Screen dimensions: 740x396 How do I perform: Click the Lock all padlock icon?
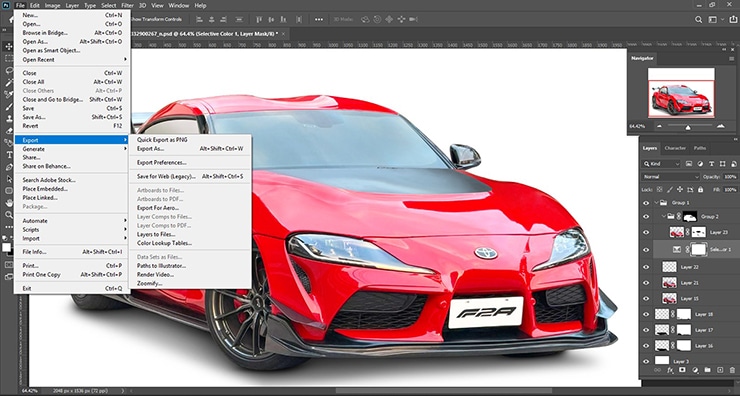pos(700,189)
